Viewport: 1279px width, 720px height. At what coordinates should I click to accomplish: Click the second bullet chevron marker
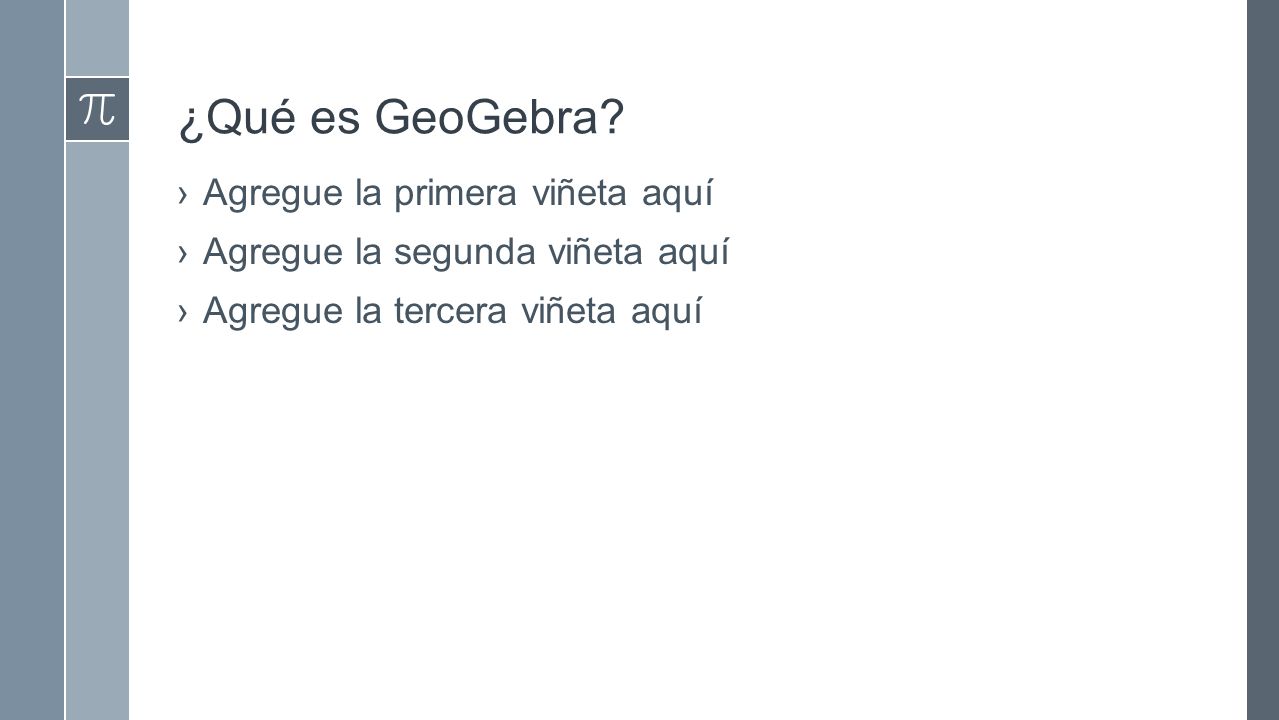[182, 254]
